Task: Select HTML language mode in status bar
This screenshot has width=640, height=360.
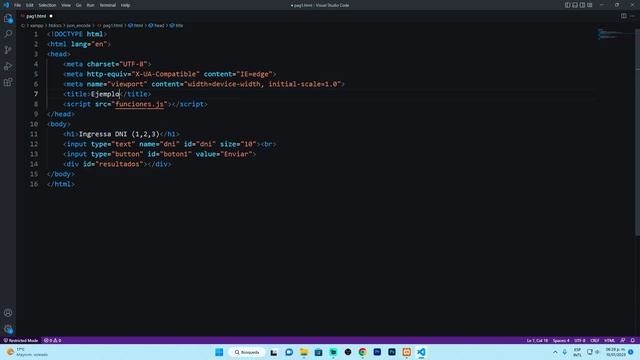Action: [x=609, y=340]
